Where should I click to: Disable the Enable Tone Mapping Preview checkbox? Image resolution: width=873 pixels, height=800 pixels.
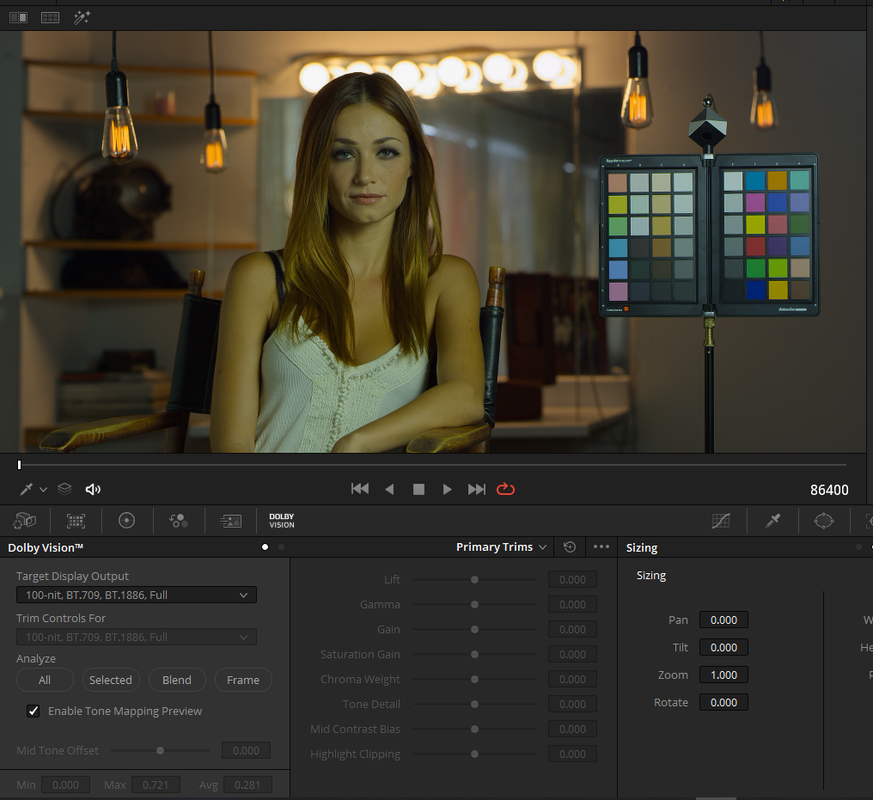pyautogui.click(x=33, y=711)
